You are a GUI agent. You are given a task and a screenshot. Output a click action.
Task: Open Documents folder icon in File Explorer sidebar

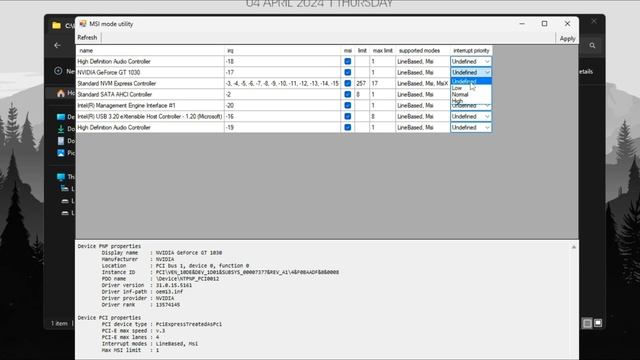pos(61,141)
